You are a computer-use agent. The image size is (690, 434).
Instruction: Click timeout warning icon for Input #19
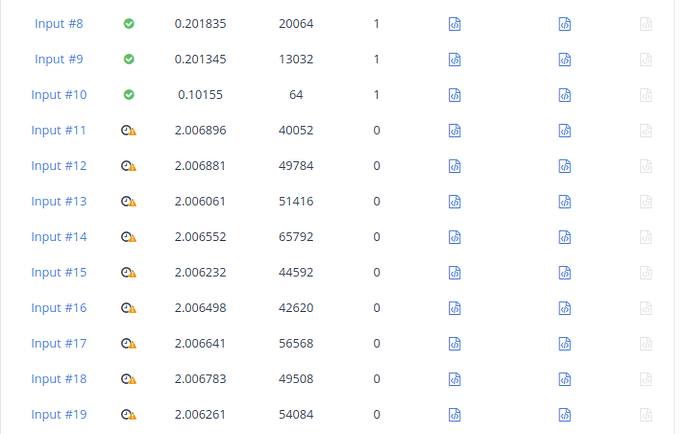(x=128, y=415)
